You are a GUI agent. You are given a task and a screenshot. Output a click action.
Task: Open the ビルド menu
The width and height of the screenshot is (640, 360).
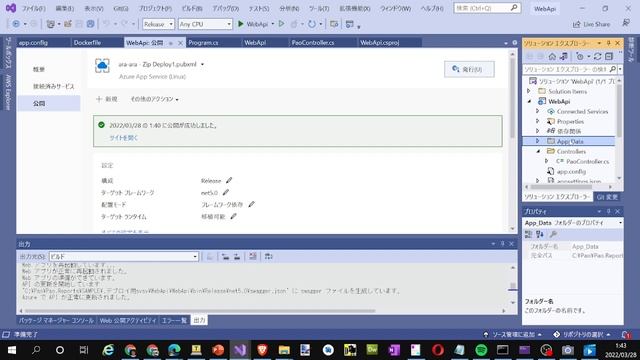tap(192, 8)
